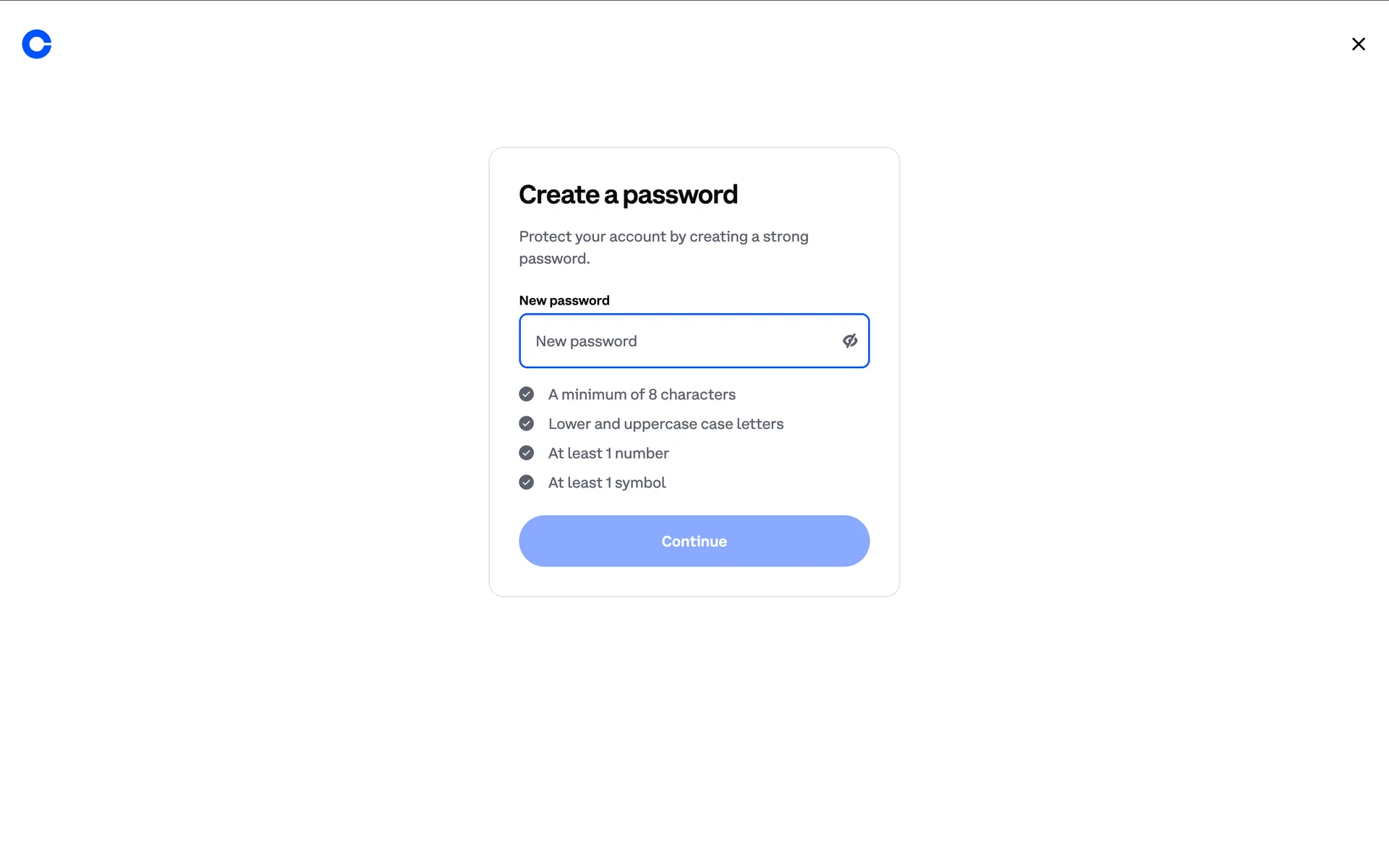
Task: Click 'At least 1 symbol' requirement text
Action: pyautogui.click(x=607, y=482)
